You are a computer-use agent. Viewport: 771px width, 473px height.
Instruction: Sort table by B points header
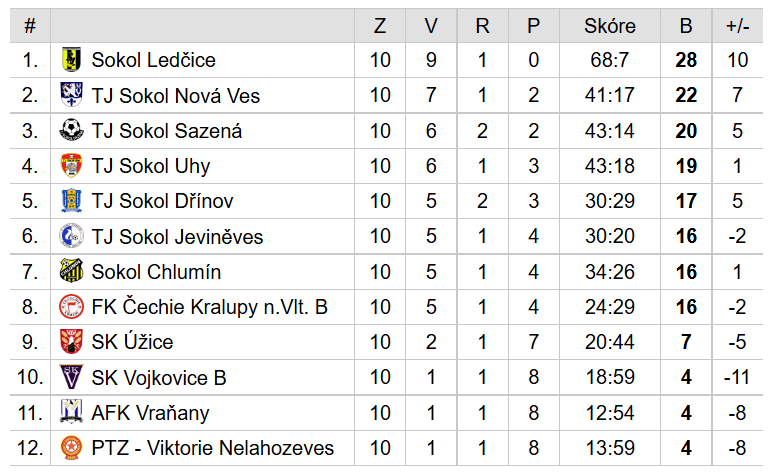click(x=686, y=26)
